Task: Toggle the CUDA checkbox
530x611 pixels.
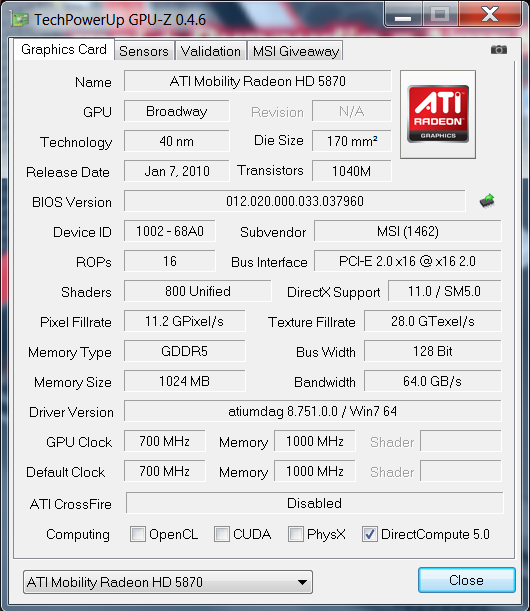Action: (x=222, y=534)
